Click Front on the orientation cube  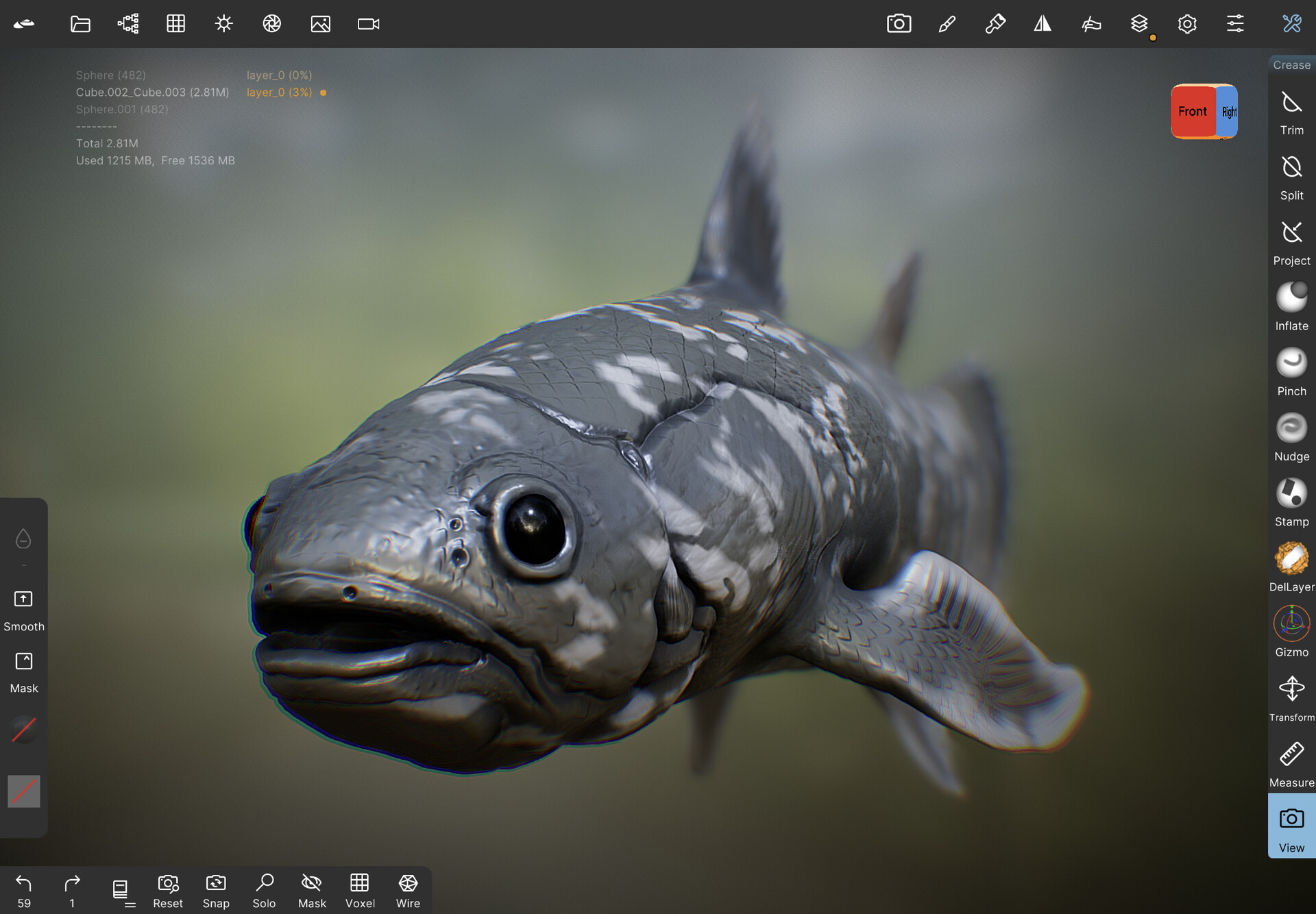[1193, 111]
